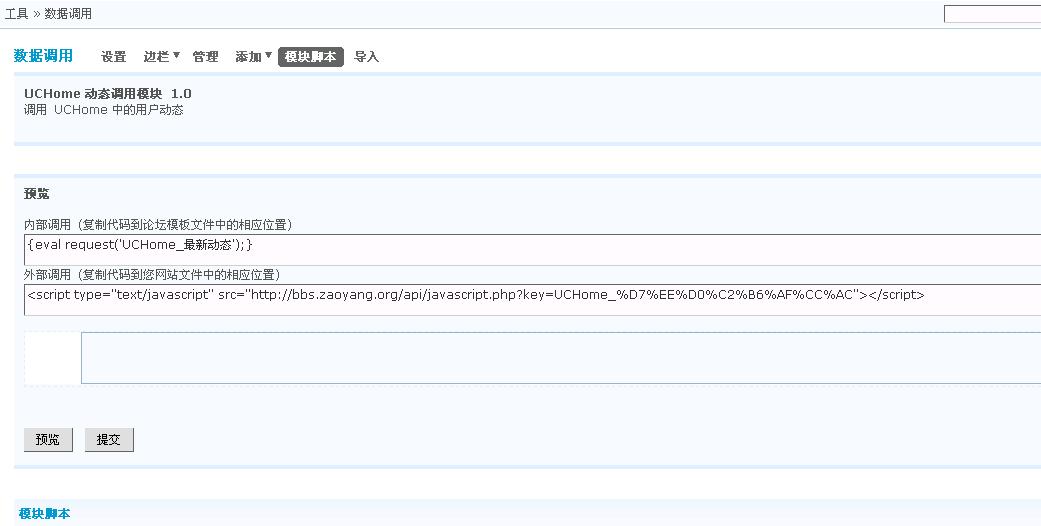
Task: Click the 提交 button
Action: [109, 440]
